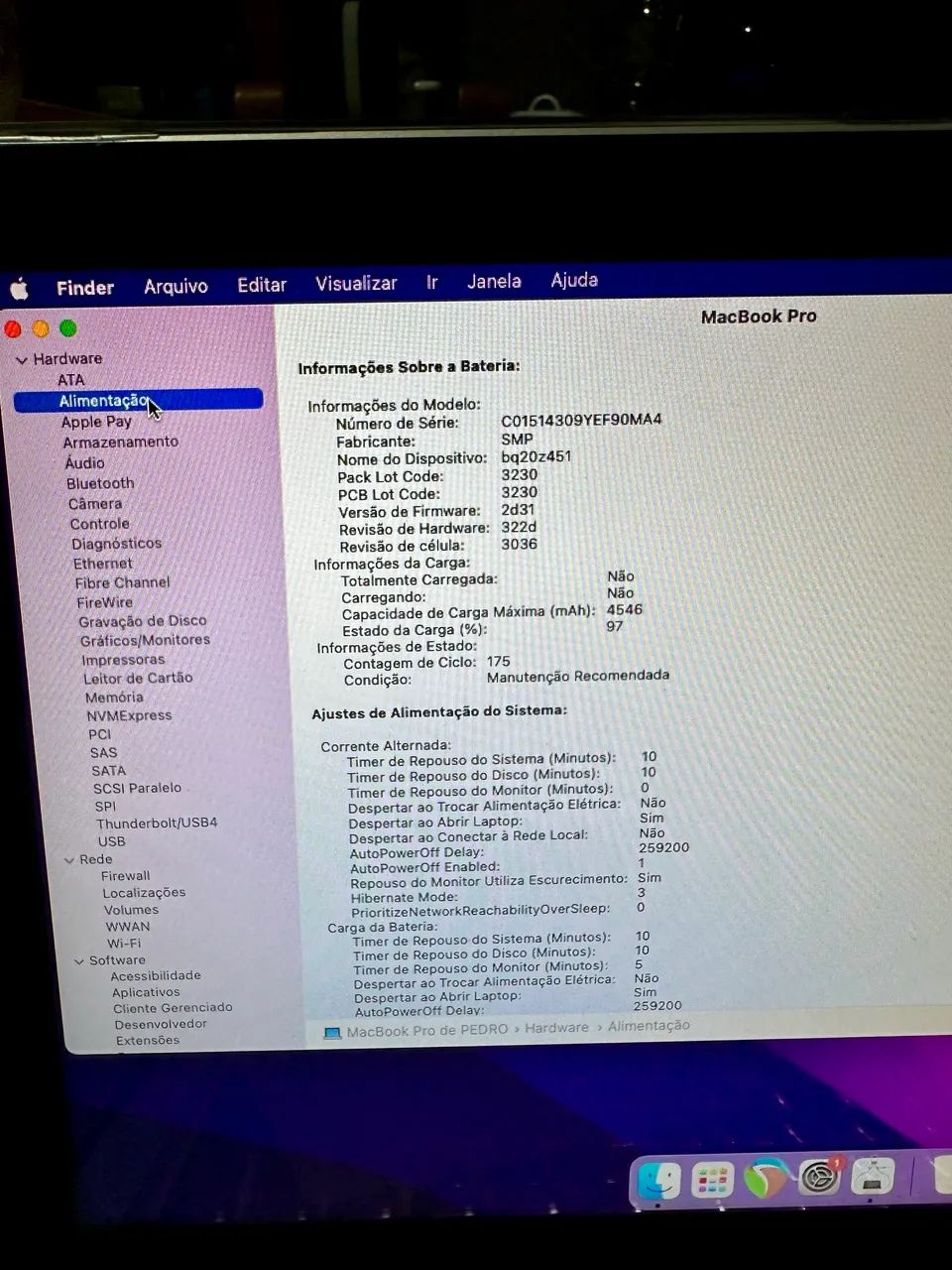This screenshot has width=952, height=1270.
Task: Open the Janela menu
Action: pyautogui.click(x=493, y=282)
